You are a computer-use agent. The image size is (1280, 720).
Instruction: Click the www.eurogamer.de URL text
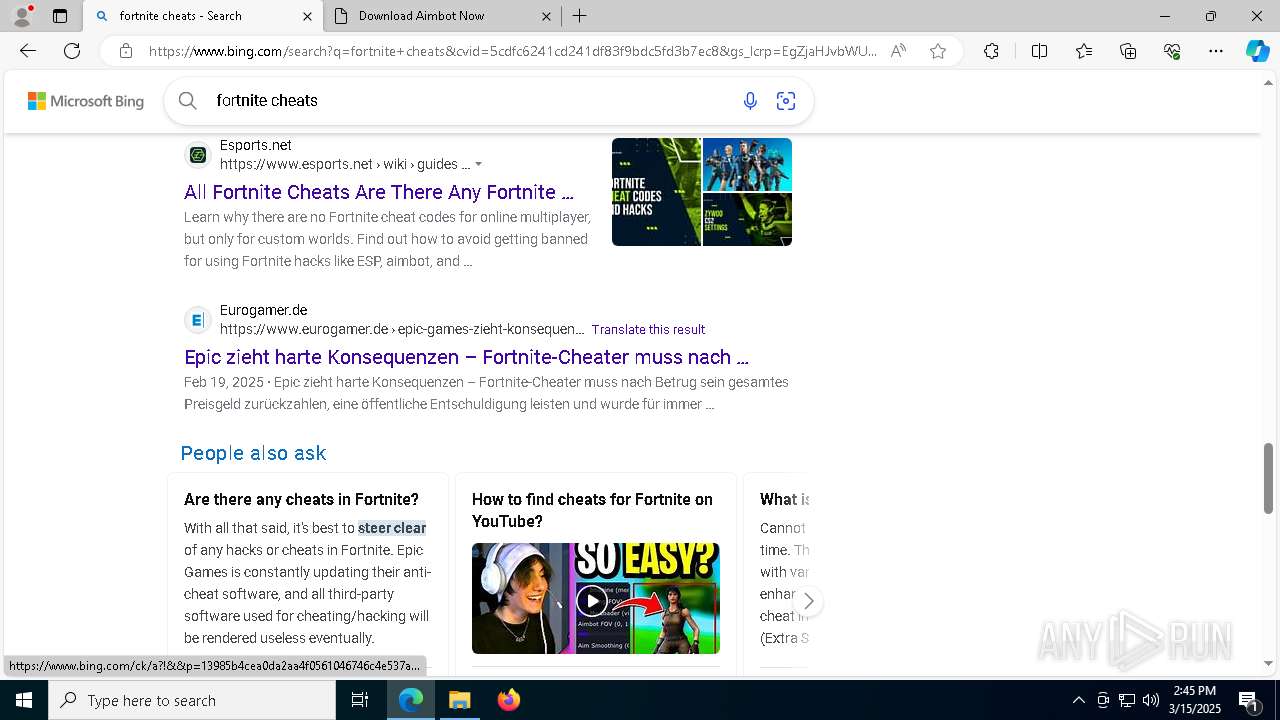coord(402,329)
